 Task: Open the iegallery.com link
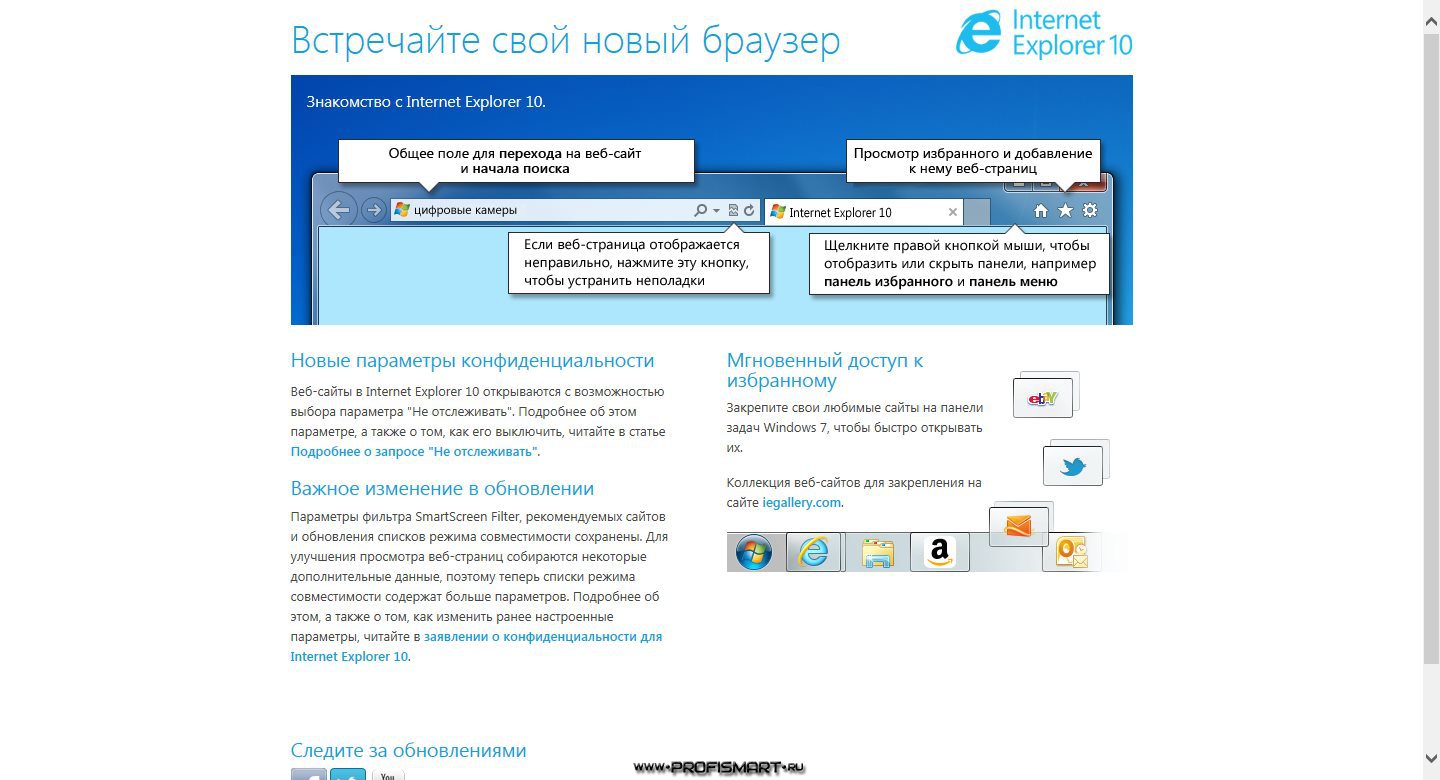tap(802, 502)
